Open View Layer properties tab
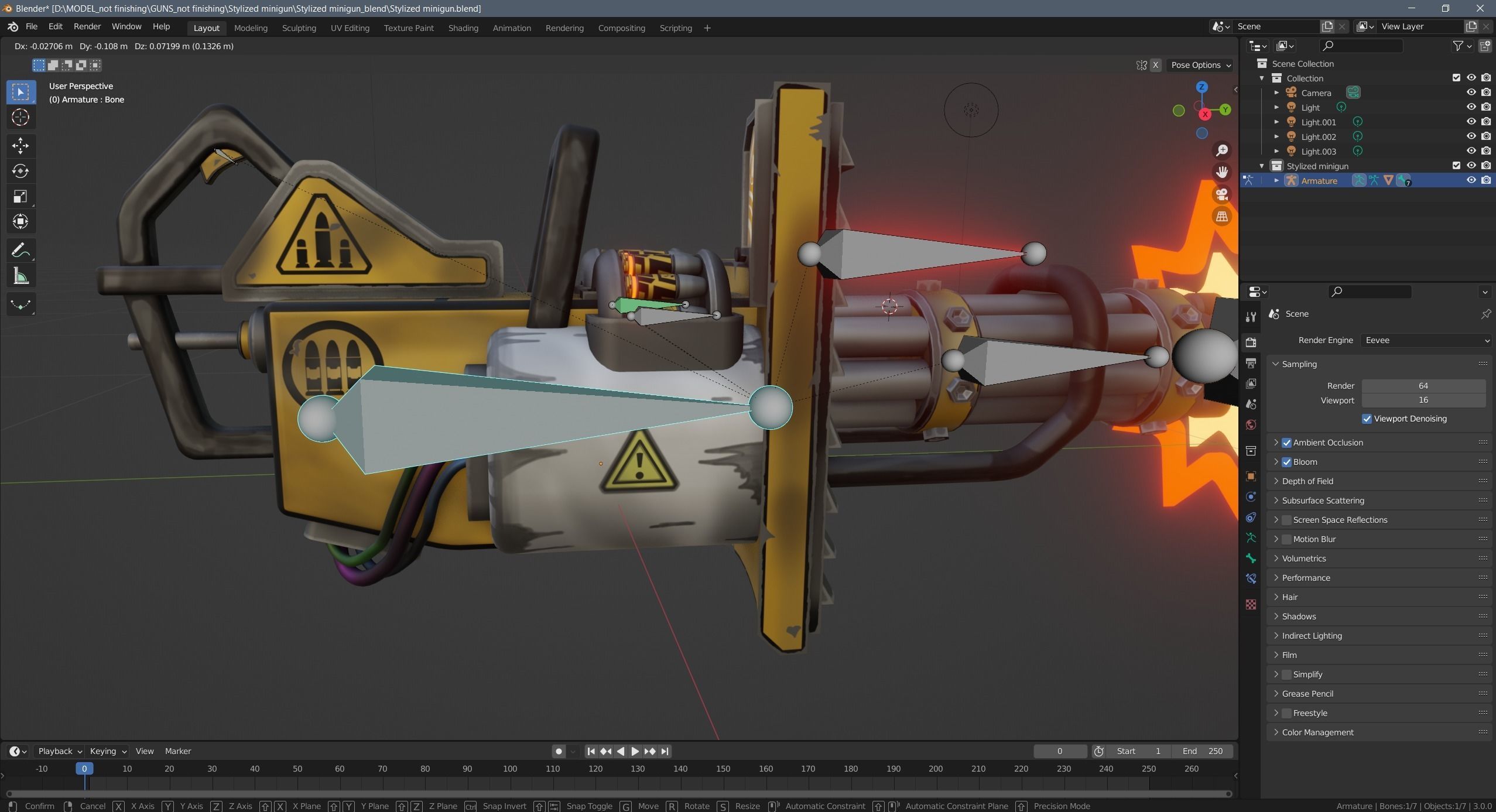The width and height of the screenshot is (1496, 812). pos(1251,383)
